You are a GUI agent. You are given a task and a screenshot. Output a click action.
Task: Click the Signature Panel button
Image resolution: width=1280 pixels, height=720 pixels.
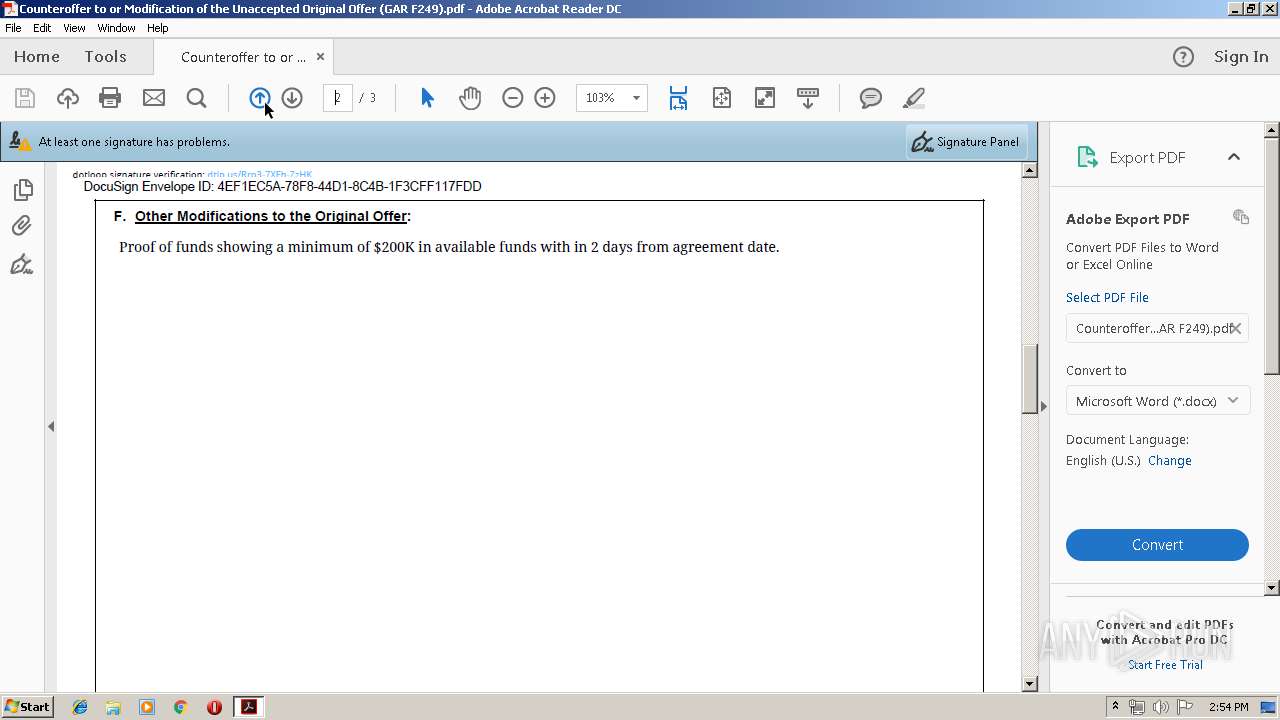click(x=965, y=142)
